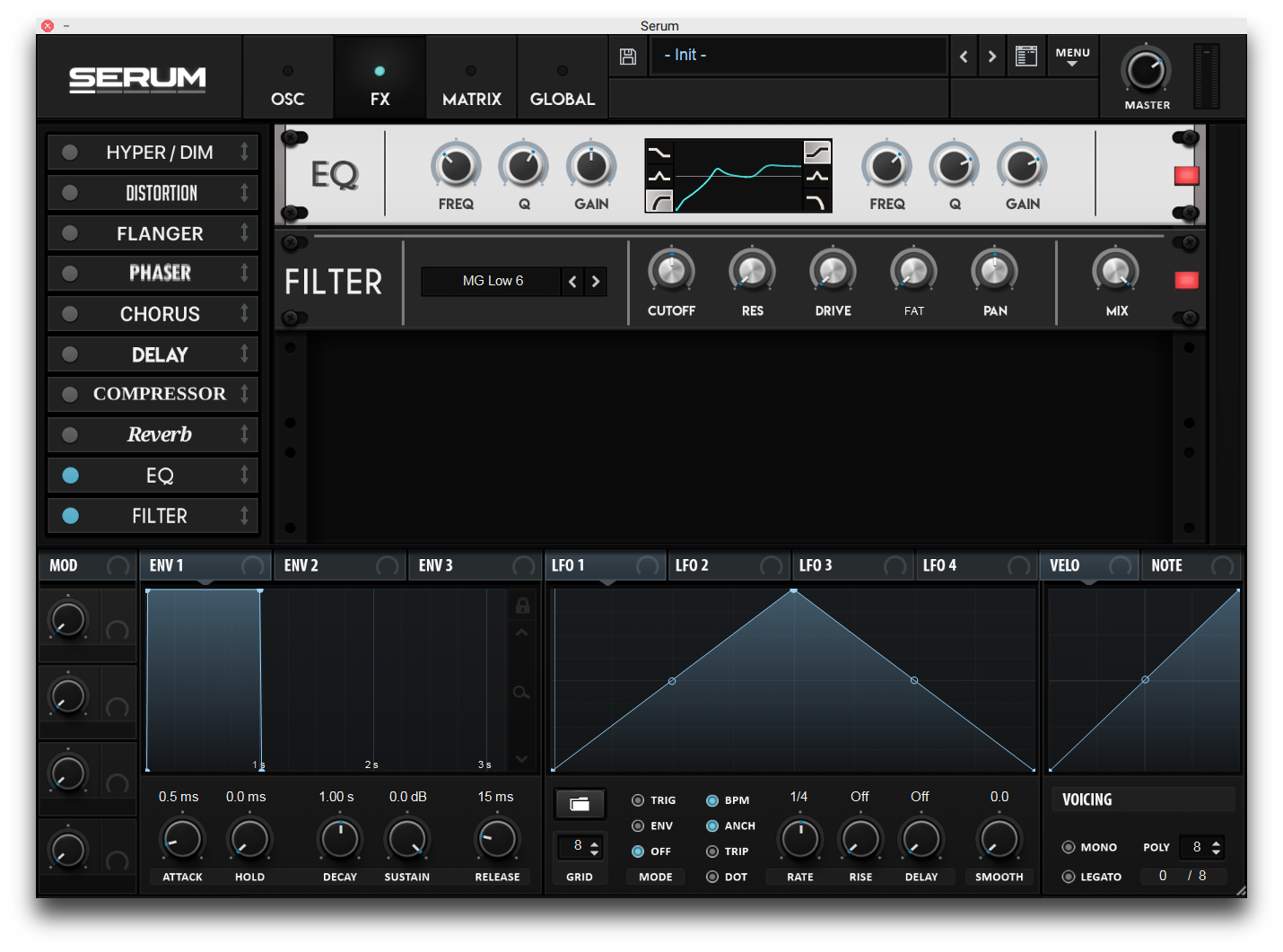Load next preset arrow
Screen dimensions: 1283x952
pos(991,57)
